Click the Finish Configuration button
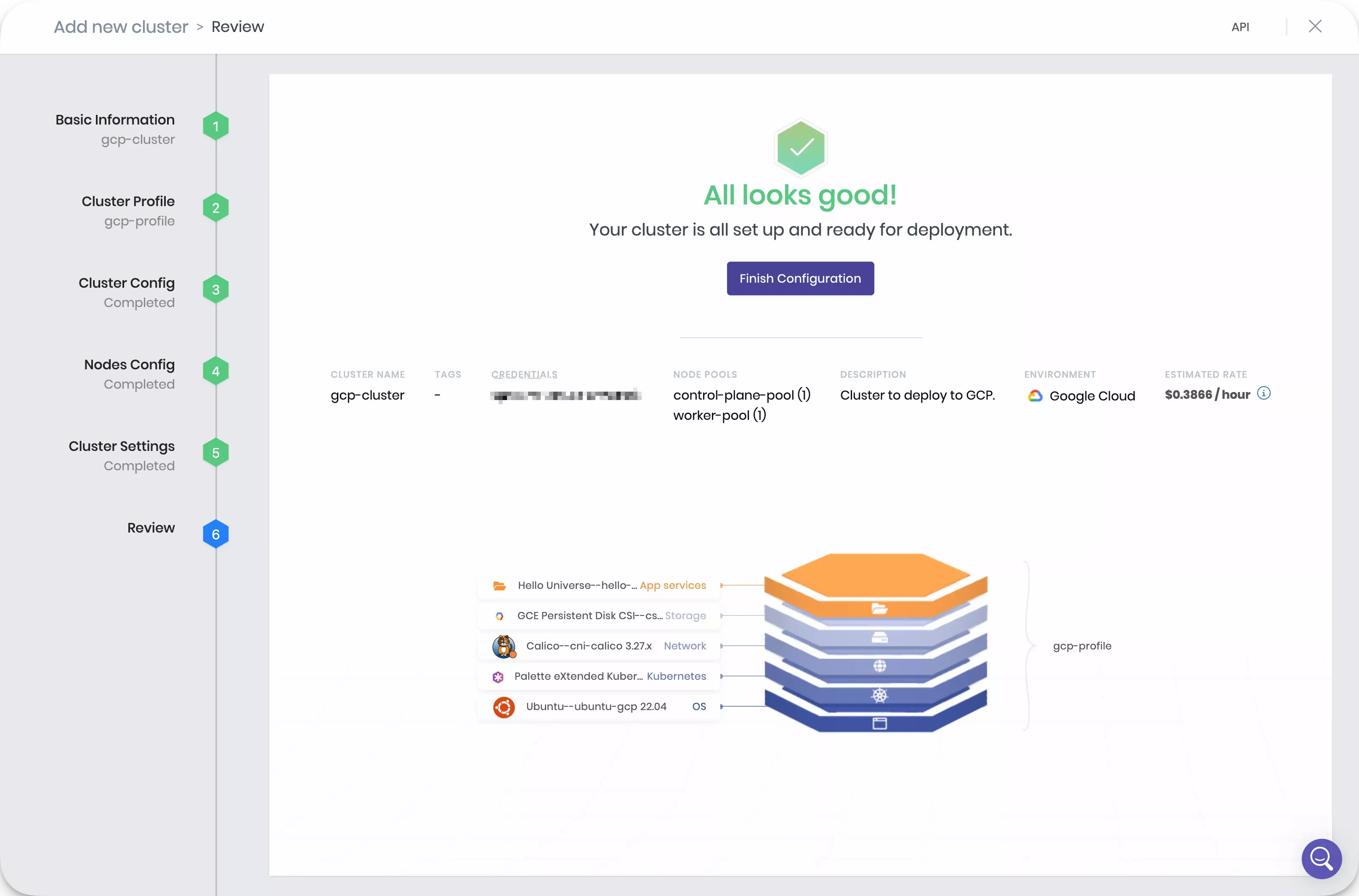The height and width of the screenshot is (896, 1359). point(800,278)
